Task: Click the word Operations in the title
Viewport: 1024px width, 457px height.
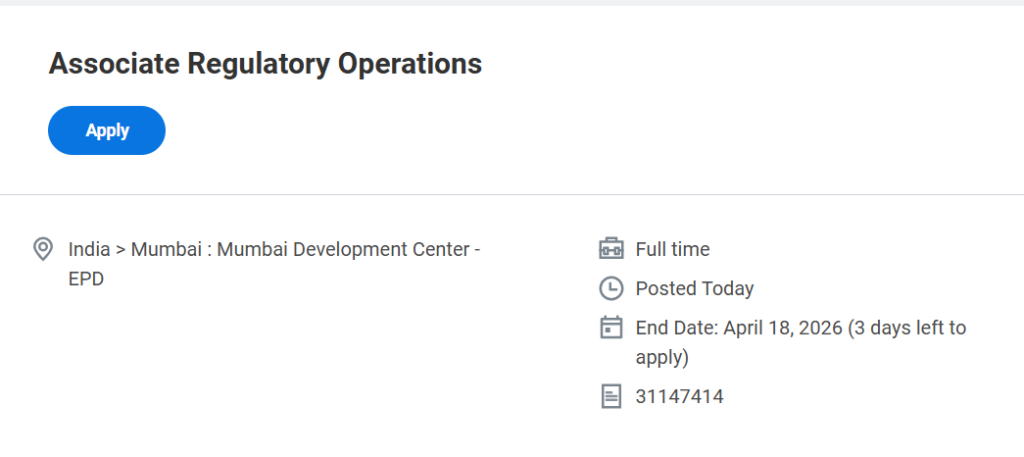Action: [410, 64]
